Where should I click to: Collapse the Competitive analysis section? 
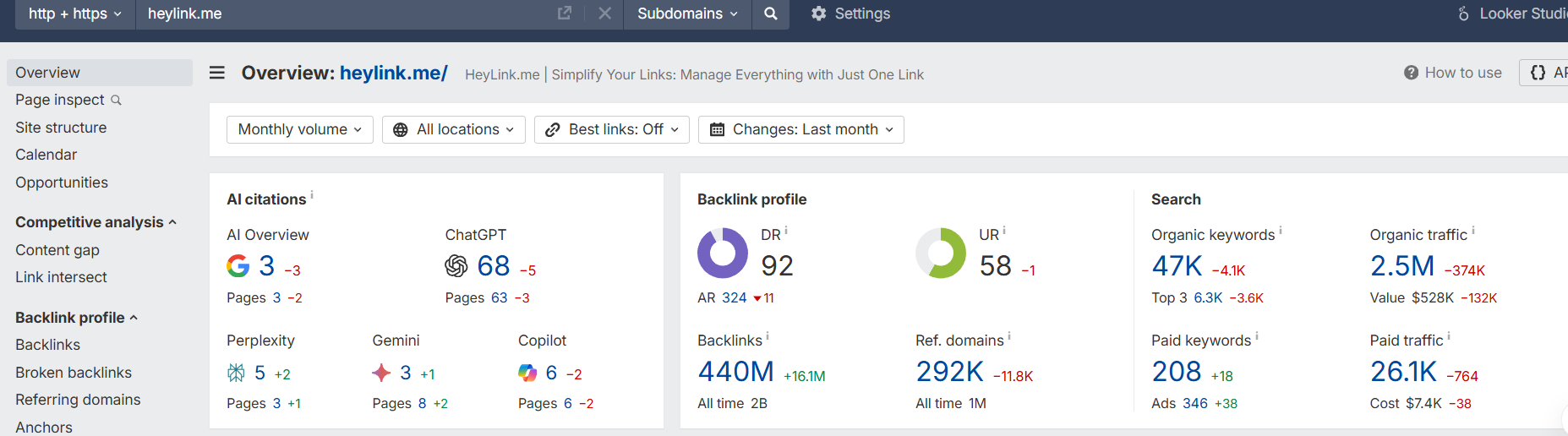(96, 222)
